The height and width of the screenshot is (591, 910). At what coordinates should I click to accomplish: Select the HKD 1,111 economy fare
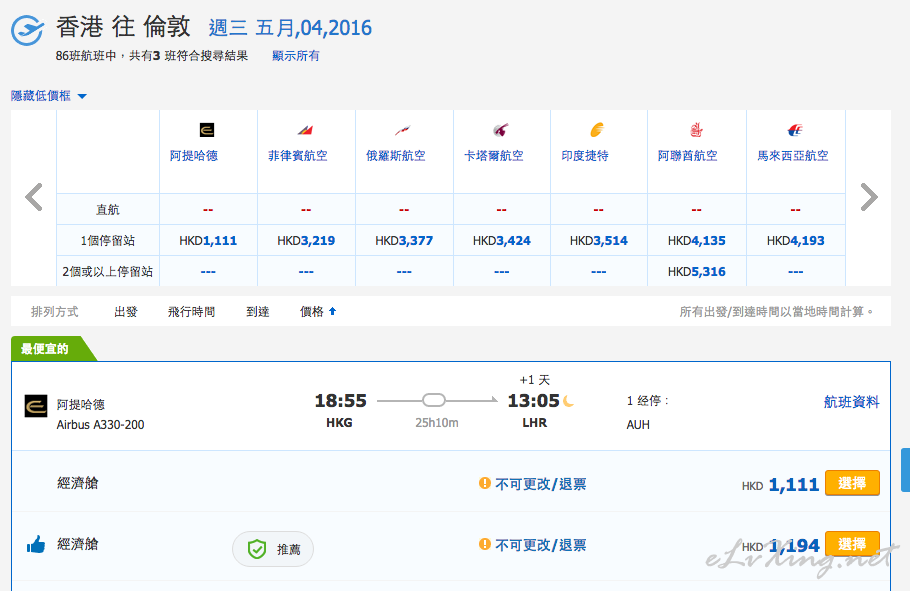tap(852, 483)
